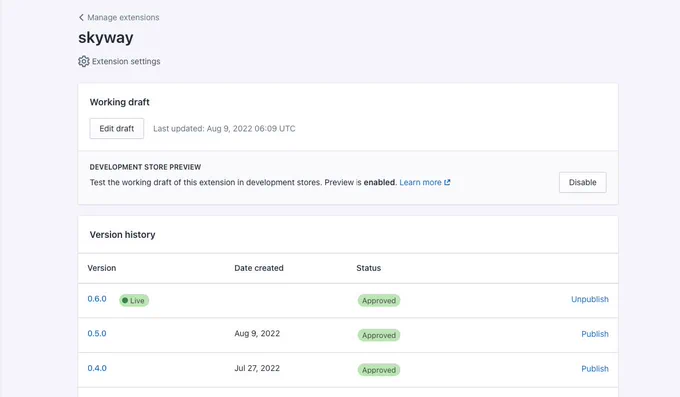Viewport: 680px width, 397px height.
Task: Click the Aug 9, 2022 date cell
Action: pos(257,334)
